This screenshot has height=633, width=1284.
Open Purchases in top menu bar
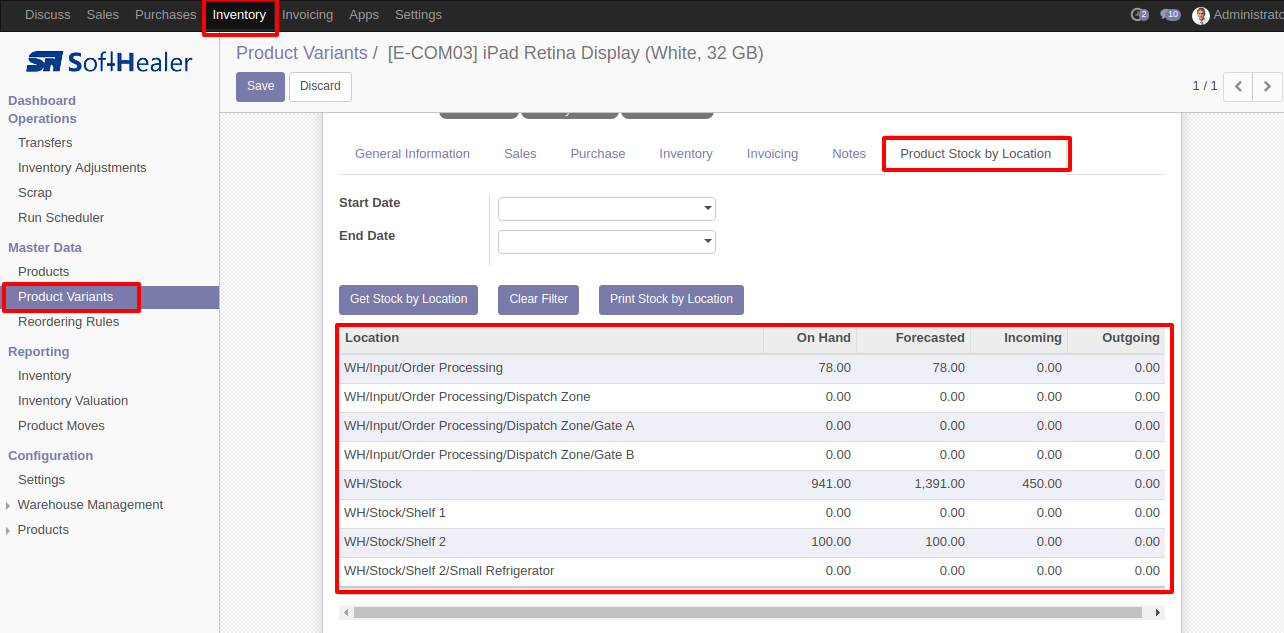click(166, 15)
